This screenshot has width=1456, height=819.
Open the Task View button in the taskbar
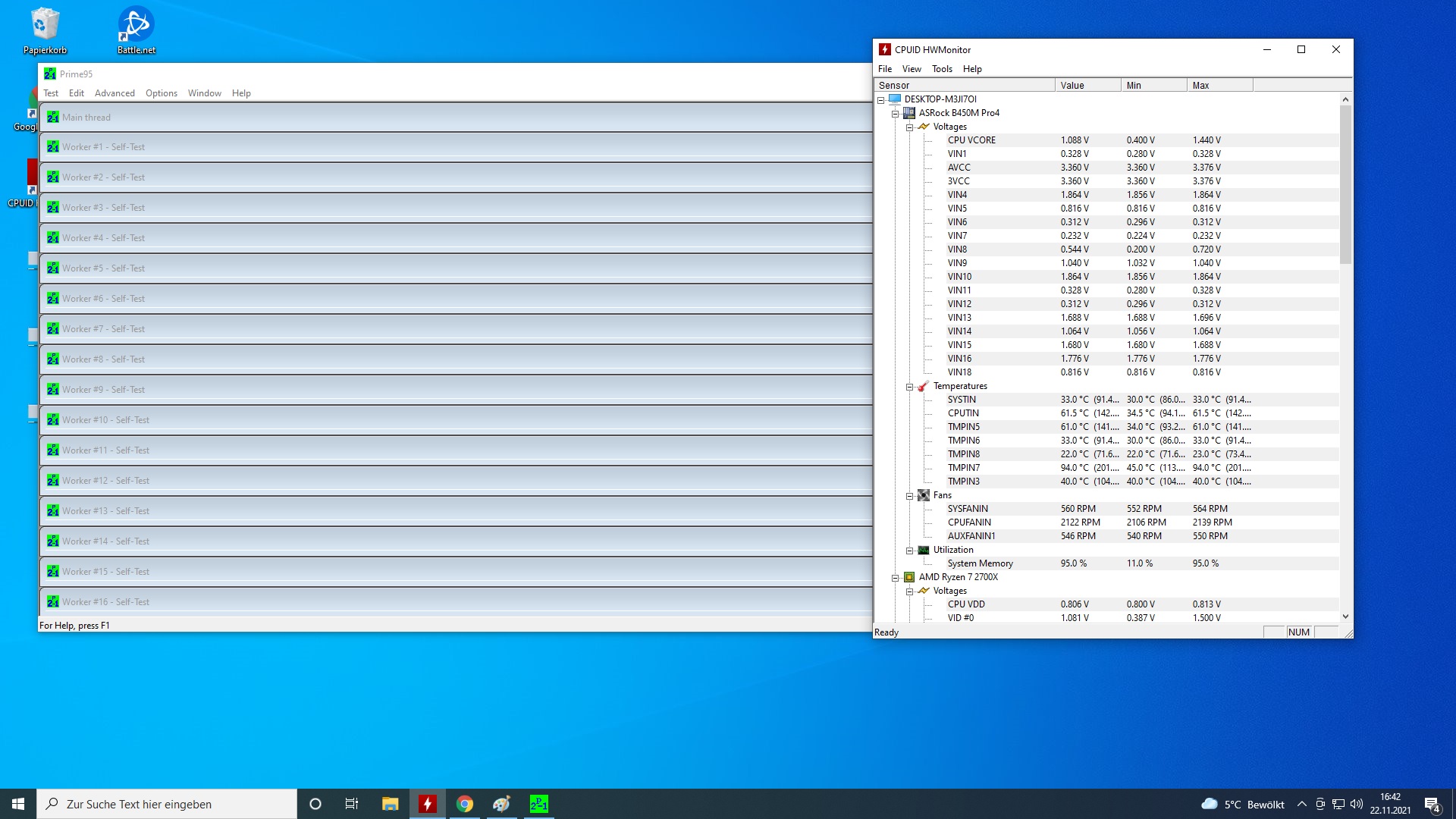[x=352, y=804]
